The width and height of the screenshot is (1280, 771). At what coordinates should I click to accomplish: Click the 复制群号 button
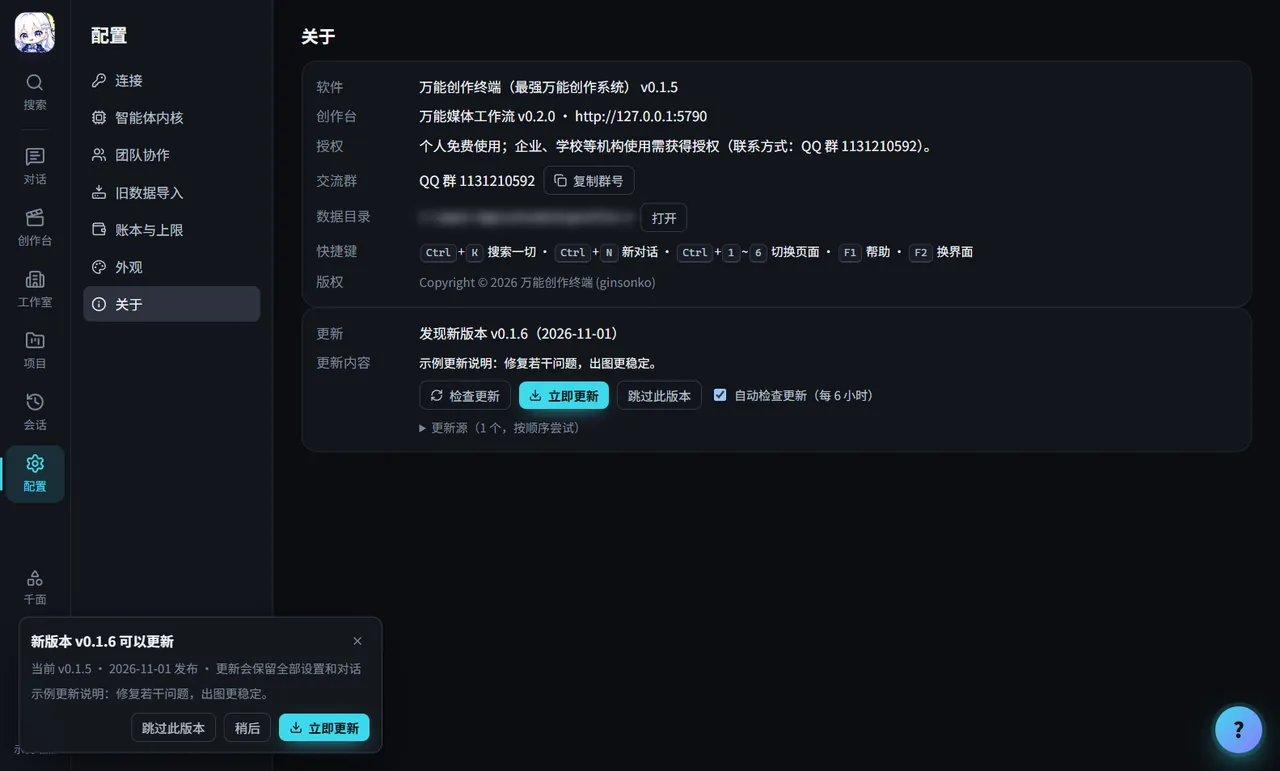coord(589,181)
